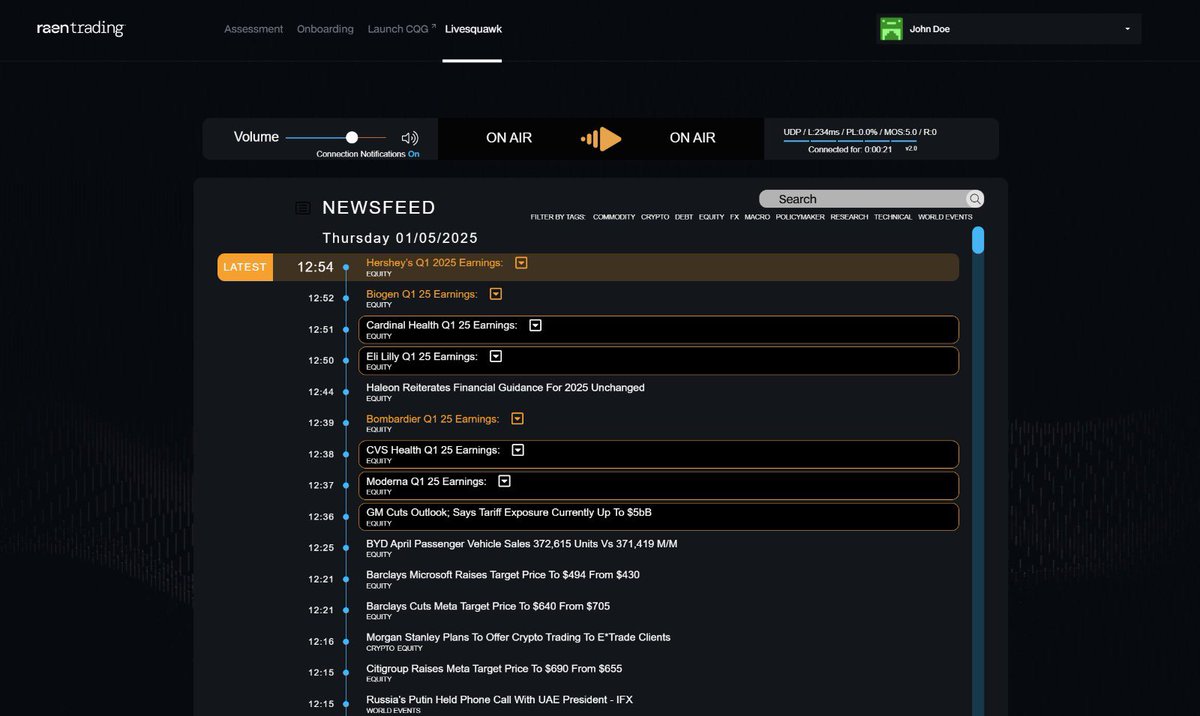This screenshot has height=716, width=1200.
Task: Click the left ON AIR label
Action: (x=509, y=138)
